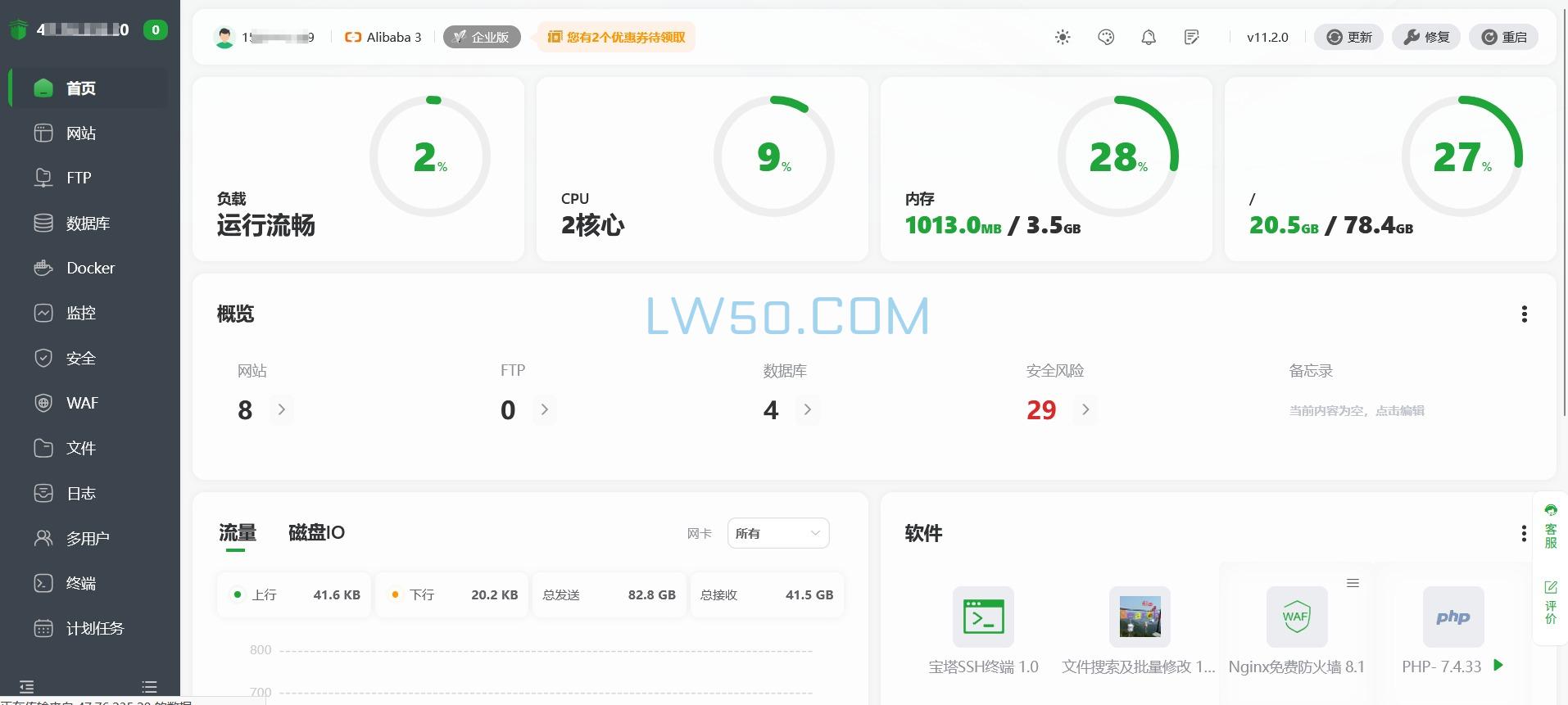Click the memory usage 28% gauge
This screenshot has height=705, width=1568.
point(1117,156)
